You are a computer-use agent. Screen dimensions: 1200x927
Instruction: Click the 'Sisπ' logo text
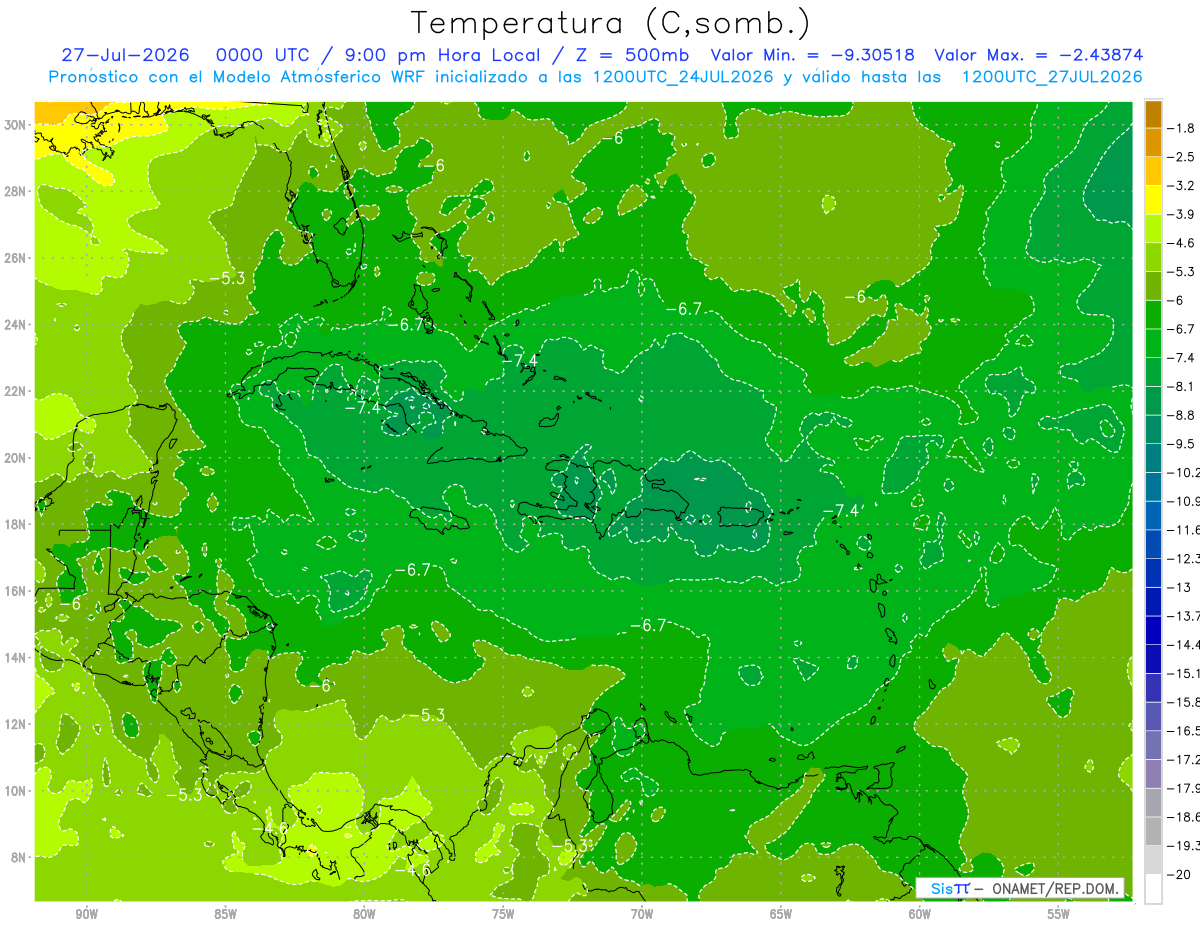click(x=949, y=888)
